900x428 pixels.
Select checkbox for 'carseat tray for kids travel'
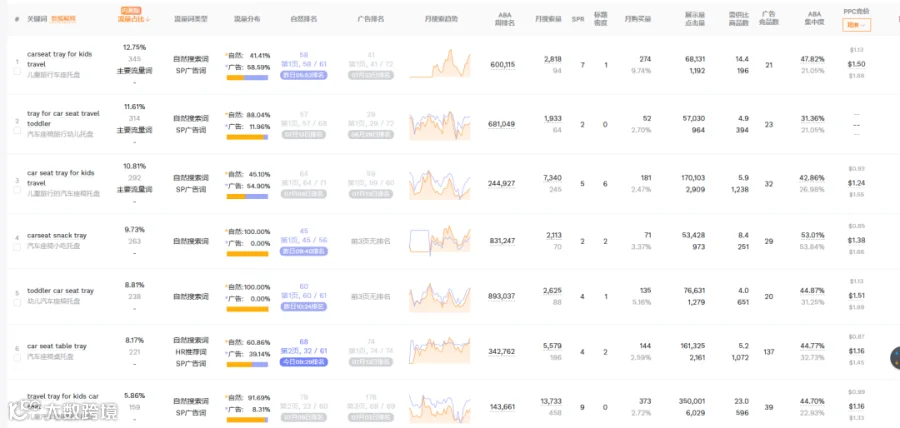coord(17,70)
